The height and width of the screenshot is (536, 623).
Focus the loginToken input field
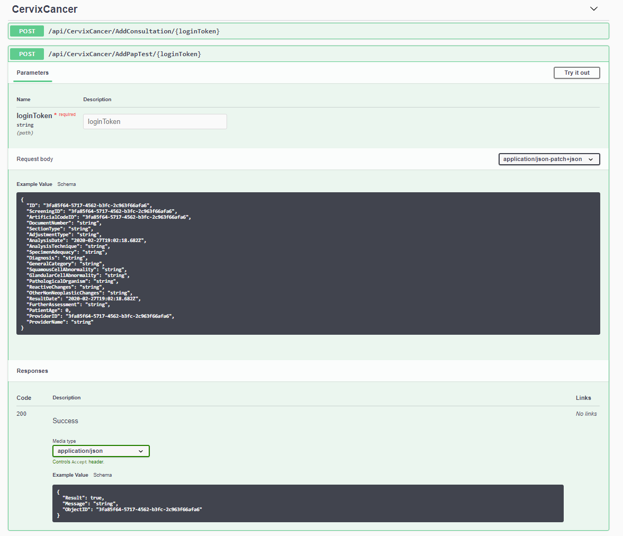pyautogui.click(x=154, y=122)
